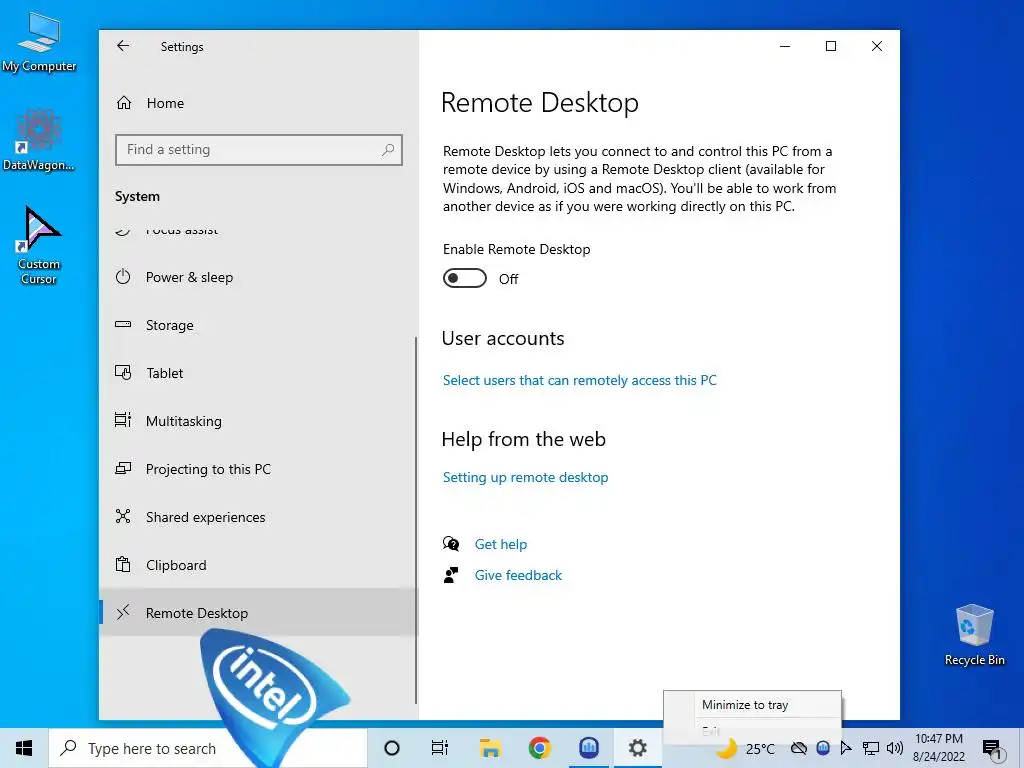The height and width of the screenshot is (768, 1024).
Task: Click the Get help chat icon
Action: [x=451, y=543]
